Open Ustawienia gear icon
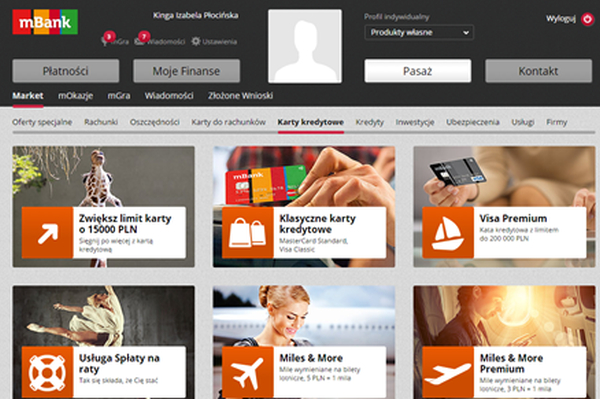 pyautogui.click(x=196, y=41)
